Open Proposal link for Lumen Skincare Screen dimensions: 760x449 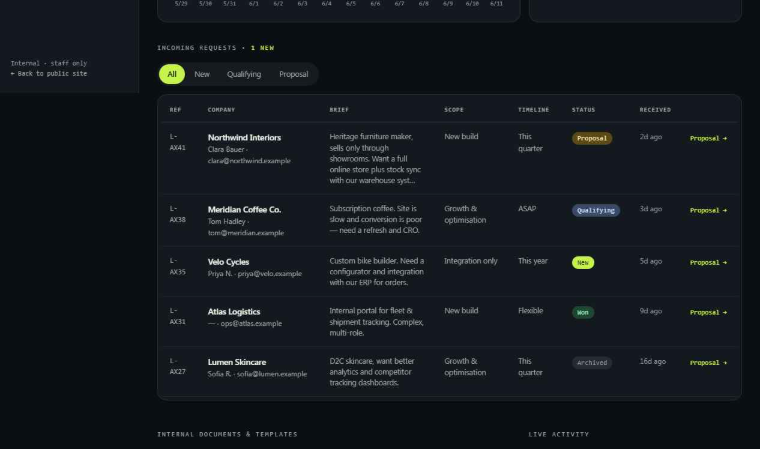coord(708,363)
